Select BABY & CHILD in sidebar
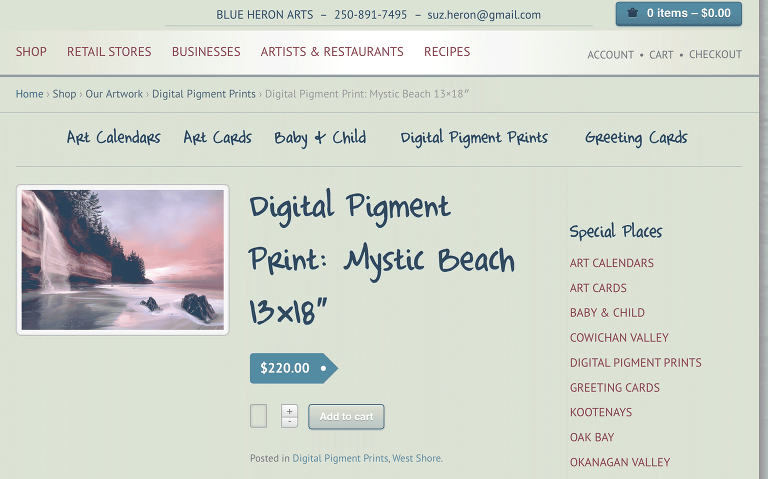768x479 pixels. 607,313
